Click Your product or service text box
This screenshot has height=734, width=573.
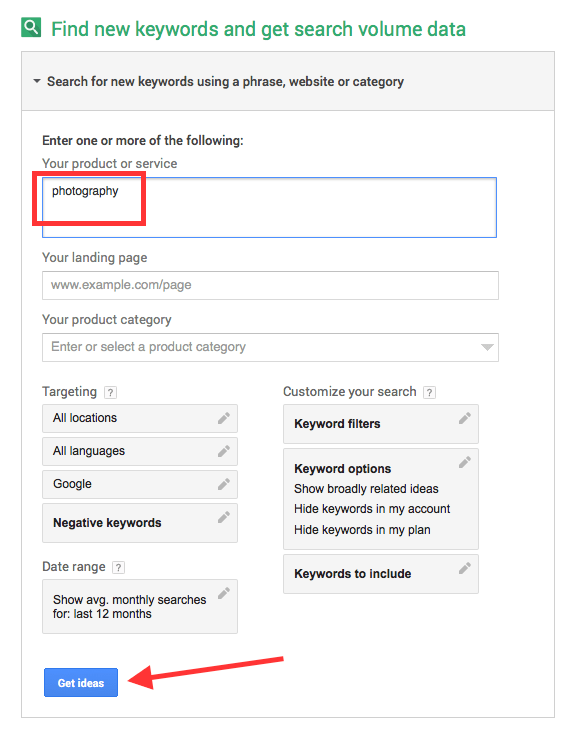(269, 207)
